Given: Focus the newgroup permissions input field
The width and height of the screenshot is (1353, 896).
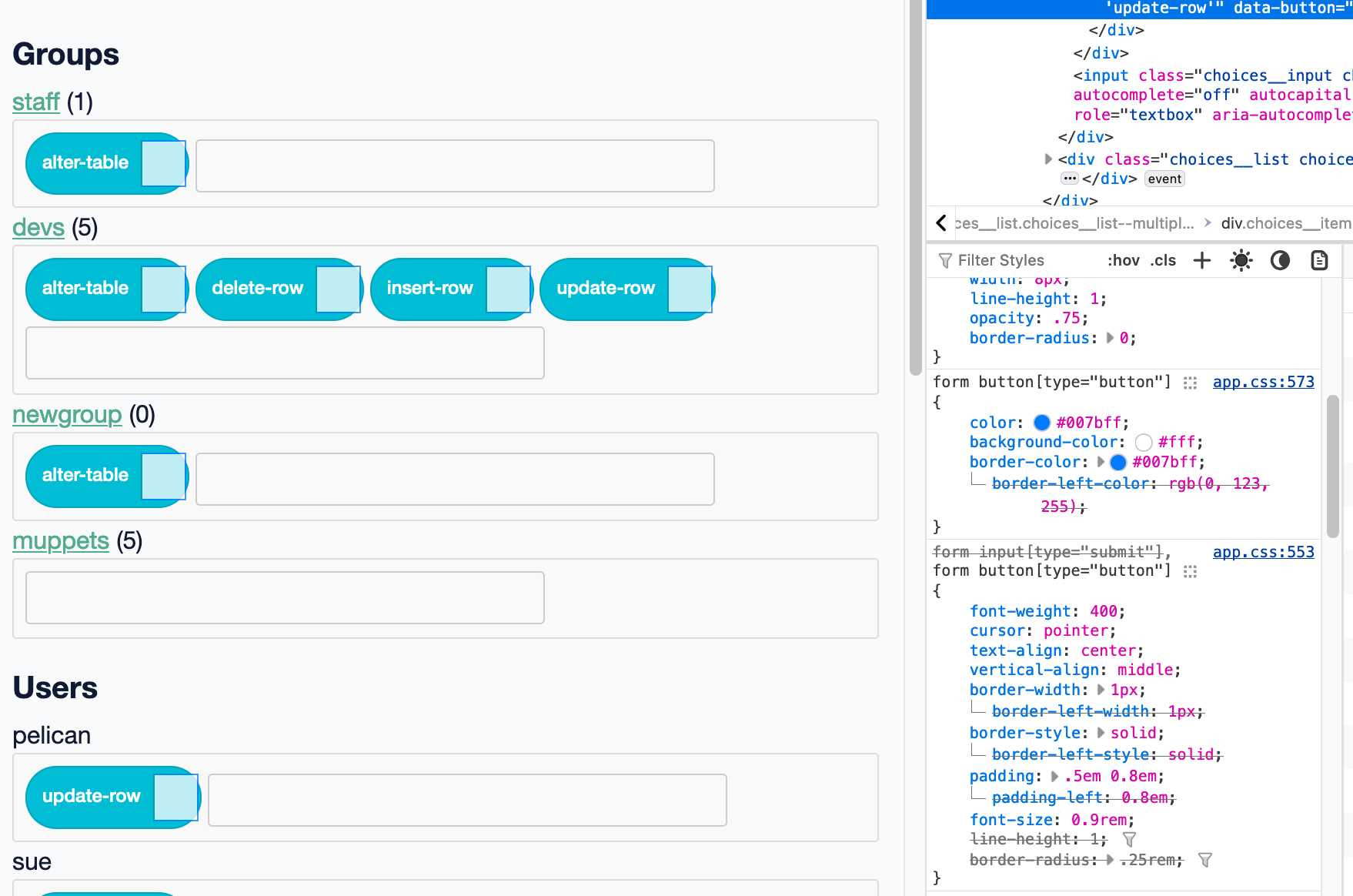Looking at the screenshot, I should [x=455, y=479].
